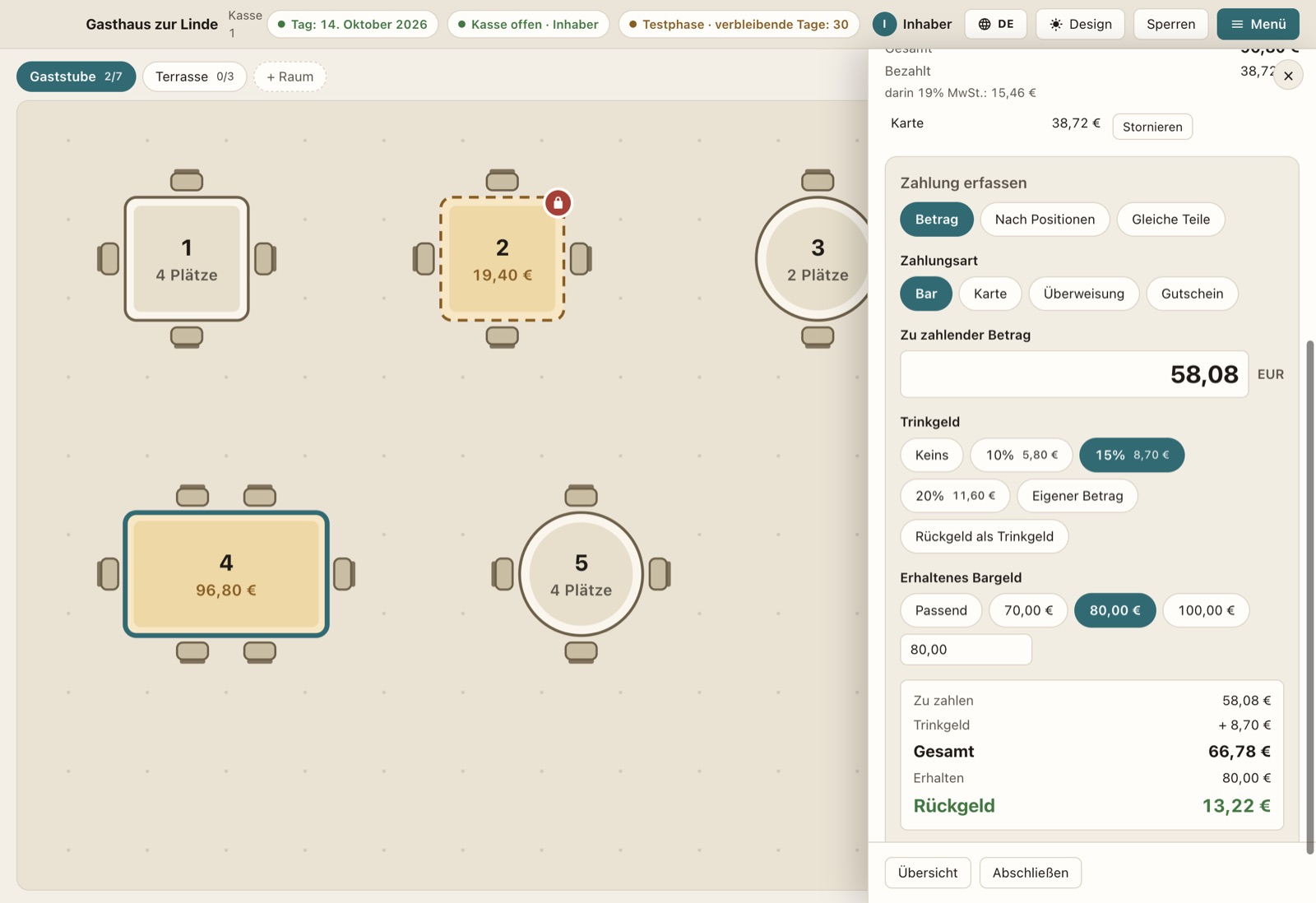Add a new room with + Raum
Screen dimensions: 1316x903
click(x=290, y=76)
